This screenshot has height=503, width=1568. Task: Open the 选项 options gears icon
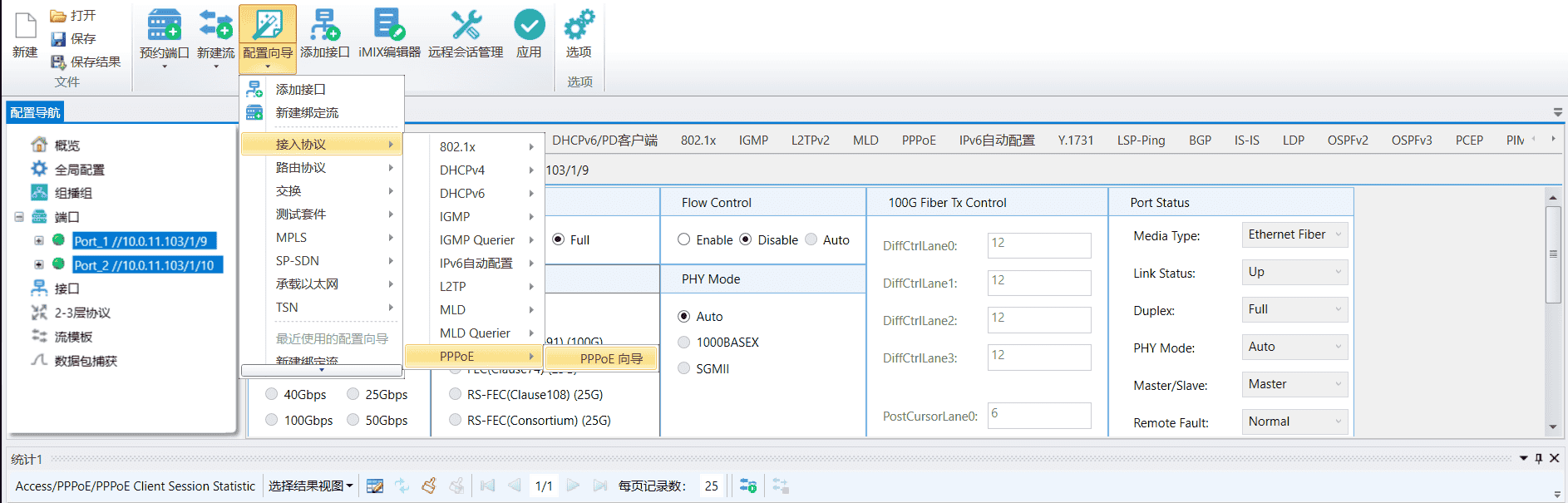pos(579,27)
